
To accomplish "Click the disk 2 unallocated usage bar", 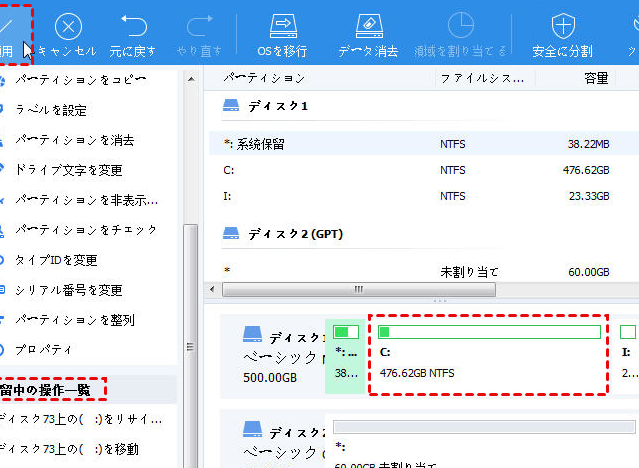I will pos(484,427).
